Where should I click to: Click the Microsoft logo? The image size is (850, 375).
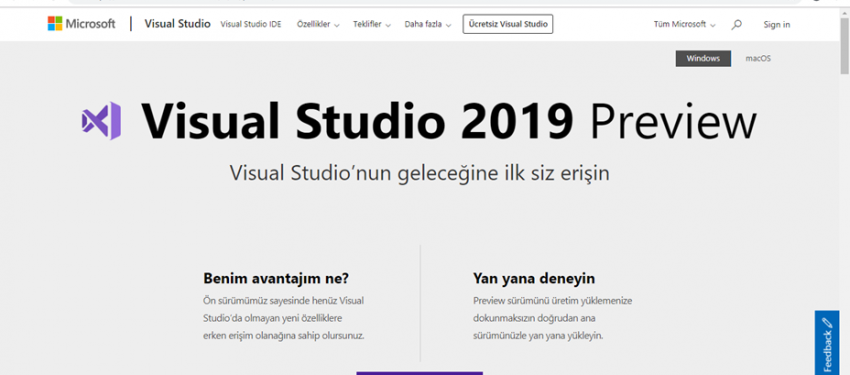81,24
